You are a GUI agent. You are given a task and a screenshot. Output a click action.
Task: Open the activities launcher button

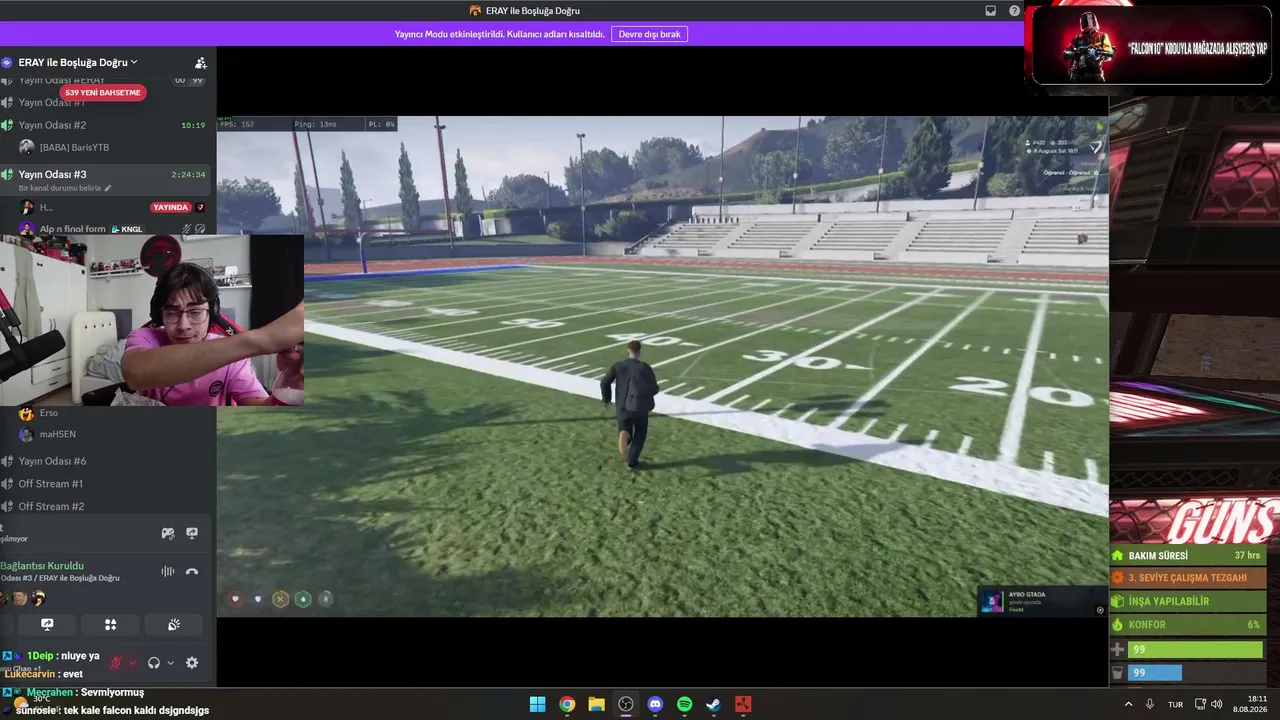[110, 624]
